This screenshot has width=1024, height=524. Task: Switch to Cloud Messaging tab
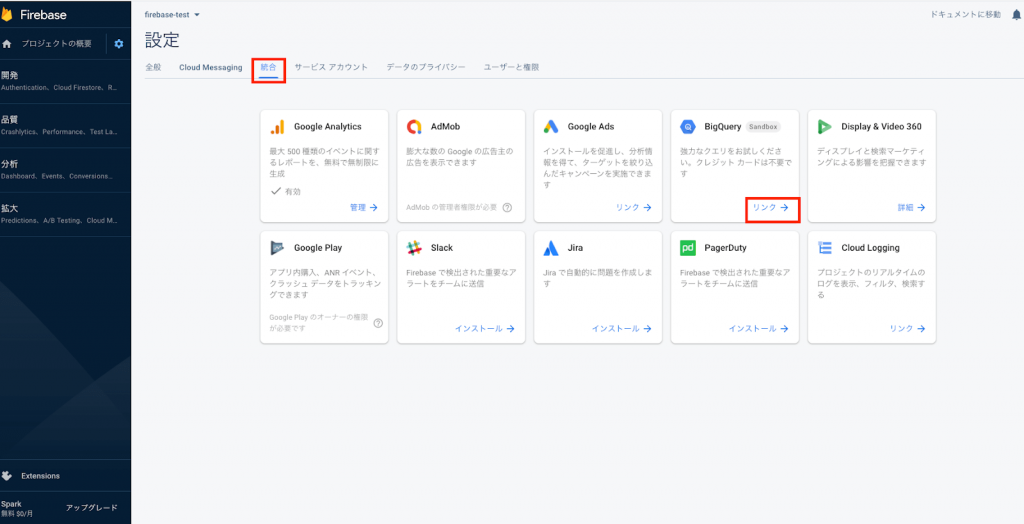210,67
